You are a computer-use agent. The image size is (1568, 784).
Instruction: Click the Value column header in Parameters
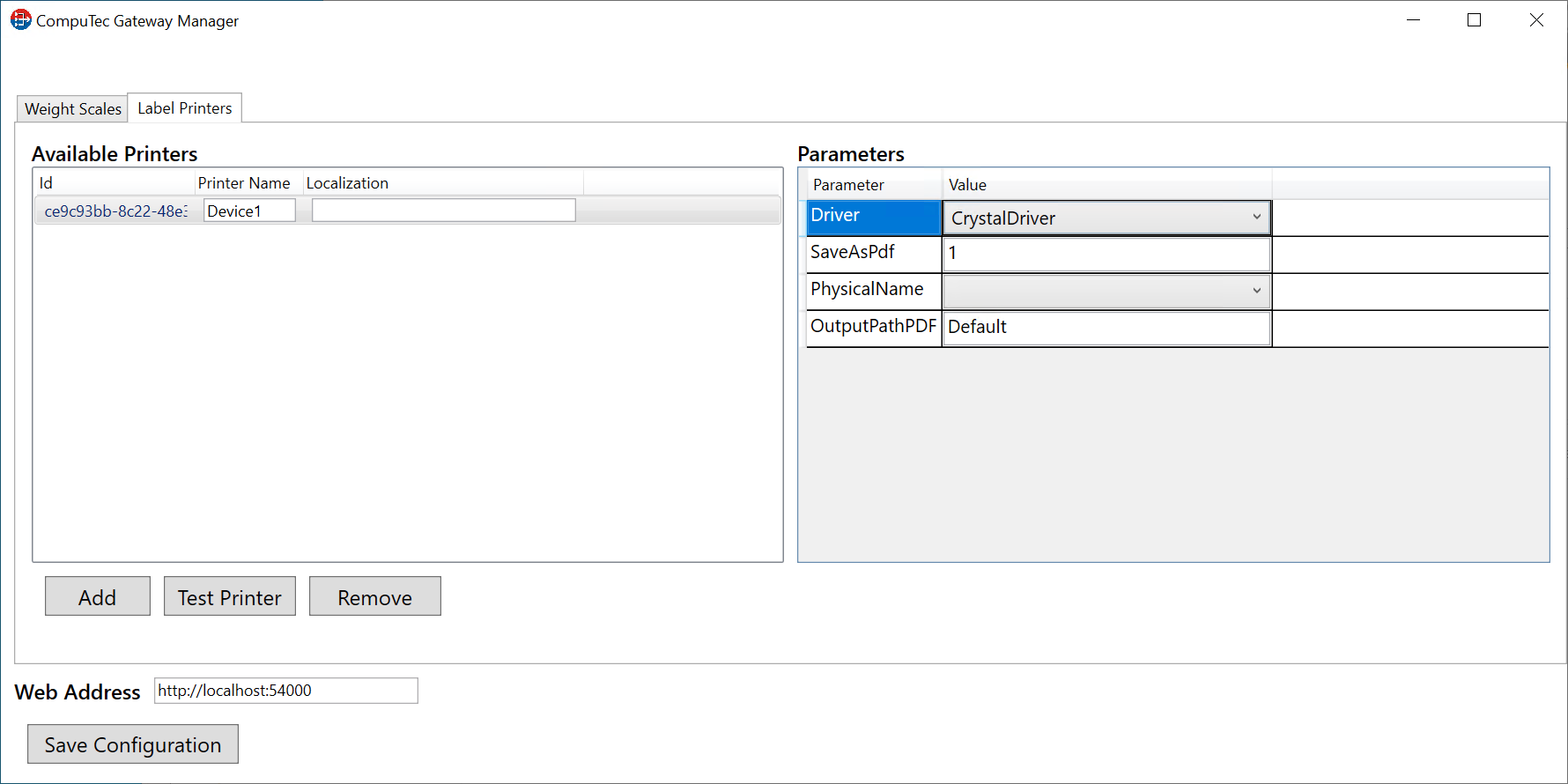click(967, 185)
